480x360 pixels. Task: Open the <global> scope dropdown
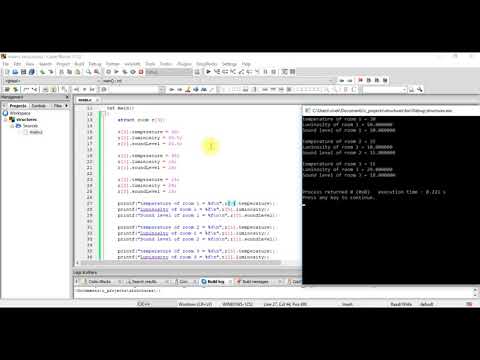tap(51, 81)
